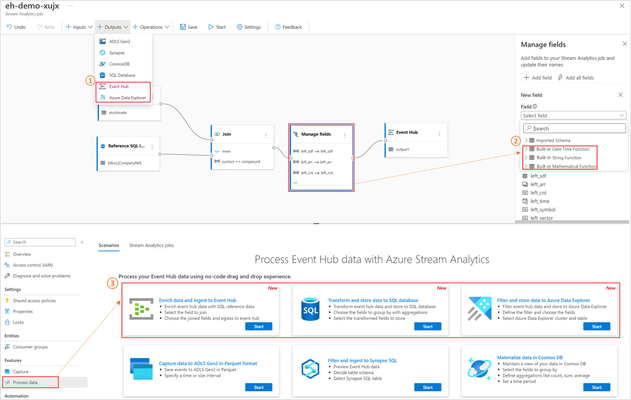Click Add all fields in the Manage fields panel
Screen dimensions: 631x400
(575, 78)
